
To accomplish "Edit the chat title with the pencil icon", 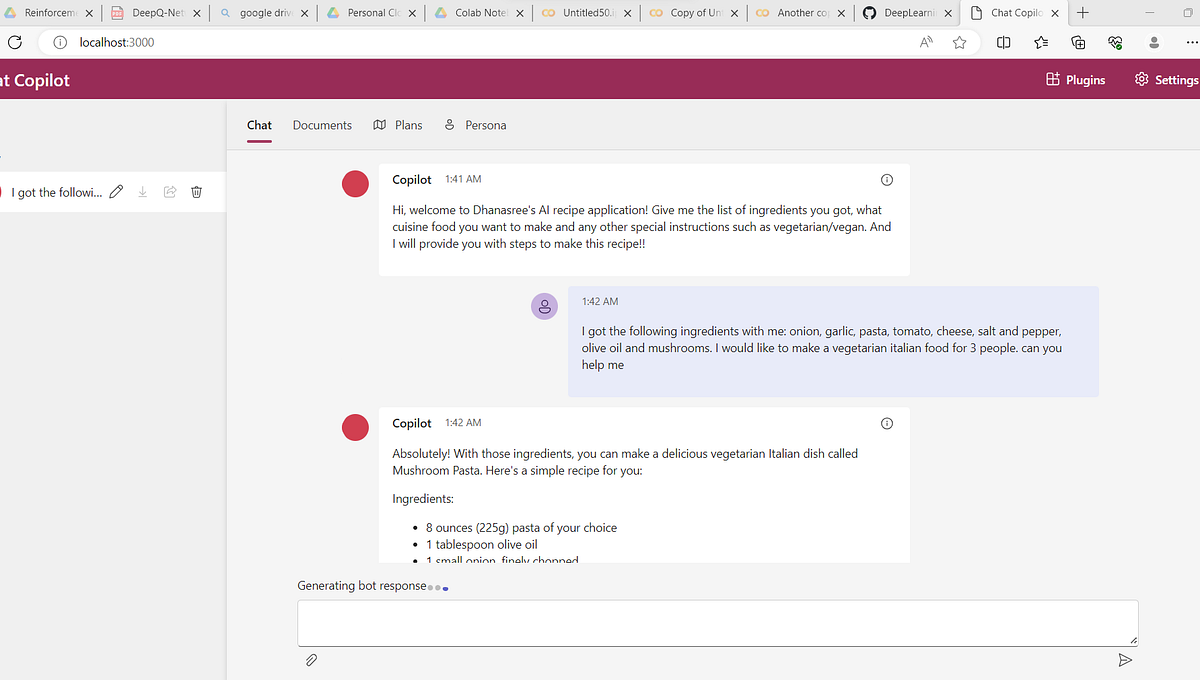I will click(x=116, y=191).
